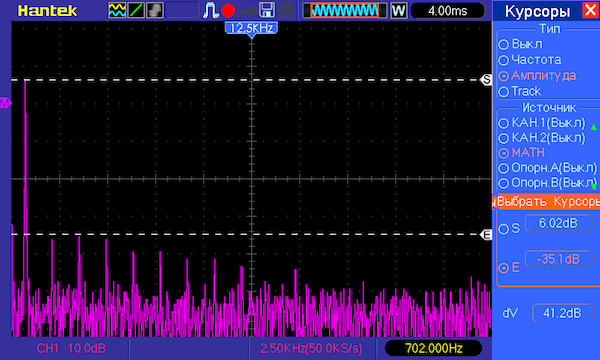This screenshot has height=360, width=600.
Task: Click the floppy disk save icon
Action: pyautogui.click(x=267, y=10)
